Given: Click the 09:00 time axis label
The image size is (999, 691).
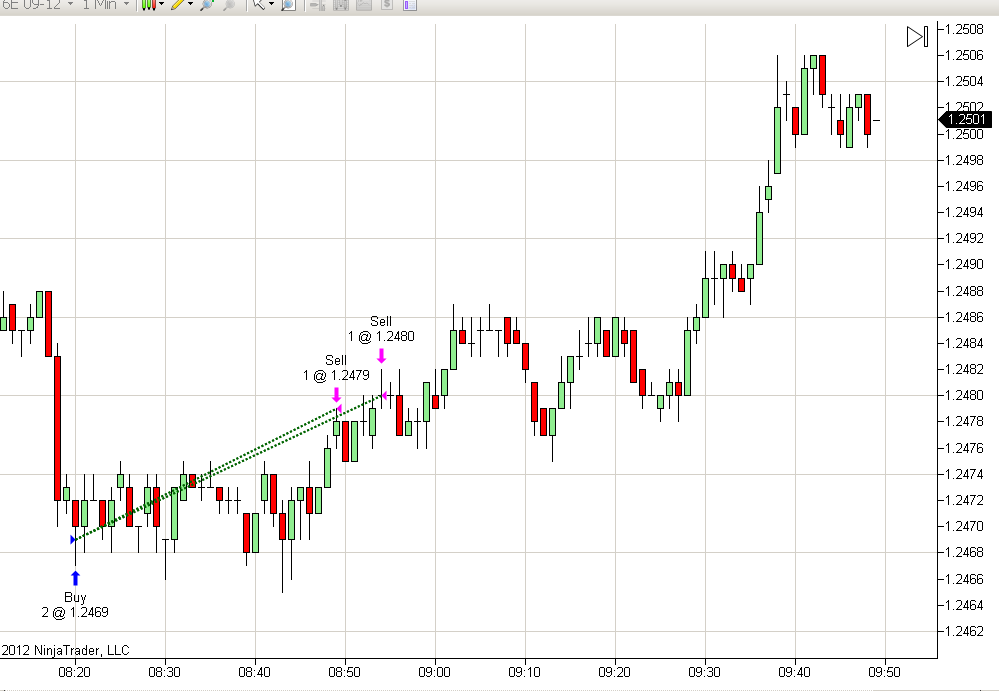Looking at the screenshot, I should click(435, 672).
